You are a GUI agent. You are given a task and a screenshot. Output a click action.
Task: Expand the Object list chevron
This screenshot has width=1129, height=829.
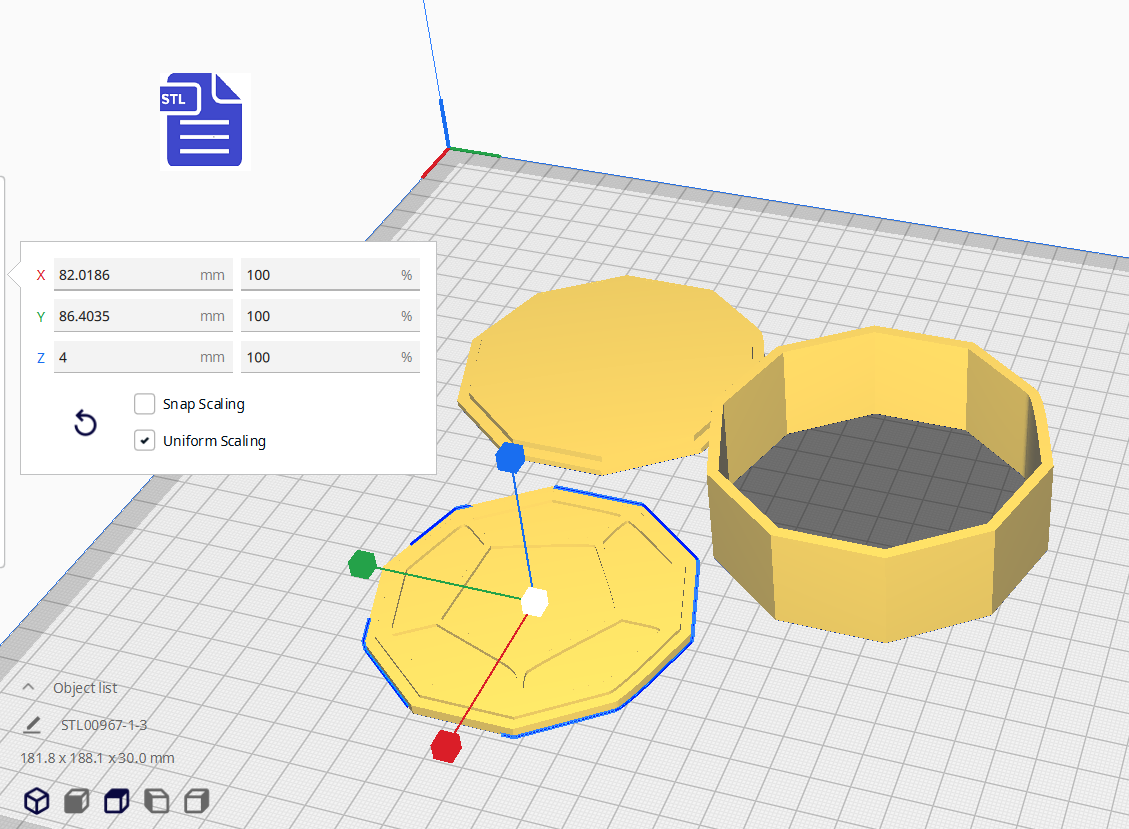point(29,688)
